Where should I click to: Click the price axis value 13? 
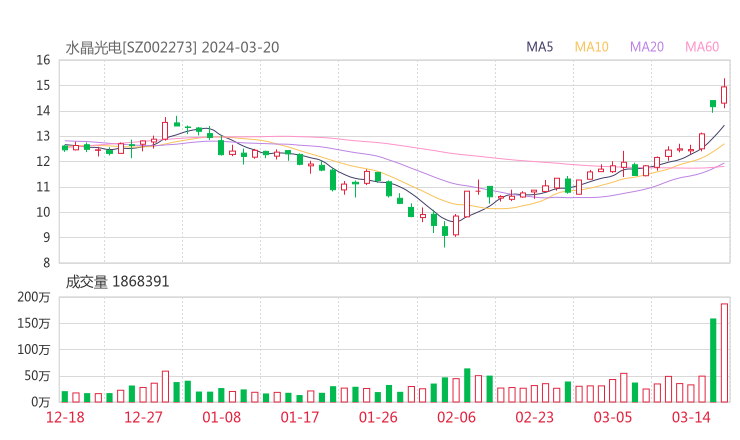pos(43,136)
